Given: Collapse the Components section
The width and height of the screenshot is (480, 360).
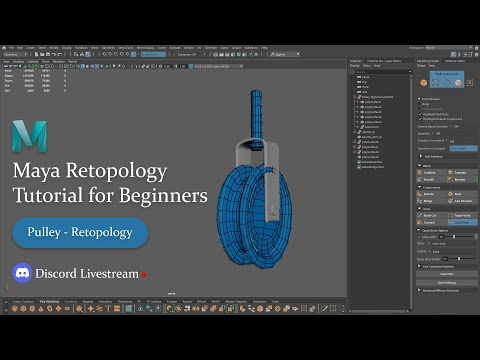Looking at the screenshot, I should 419,187.
